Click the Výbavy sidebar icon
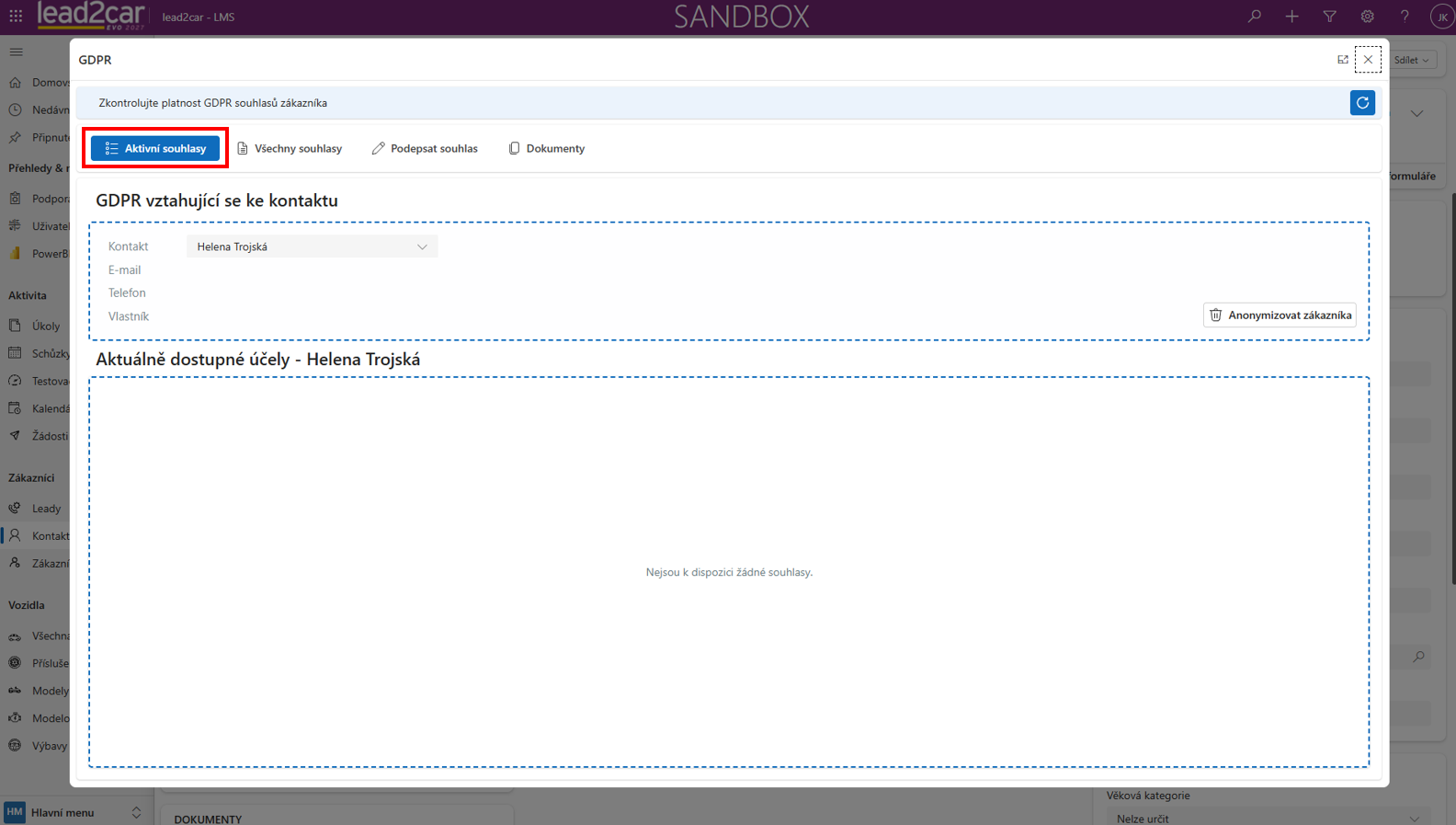Viewport: 1456px width, 825px height. pos(15,746)
